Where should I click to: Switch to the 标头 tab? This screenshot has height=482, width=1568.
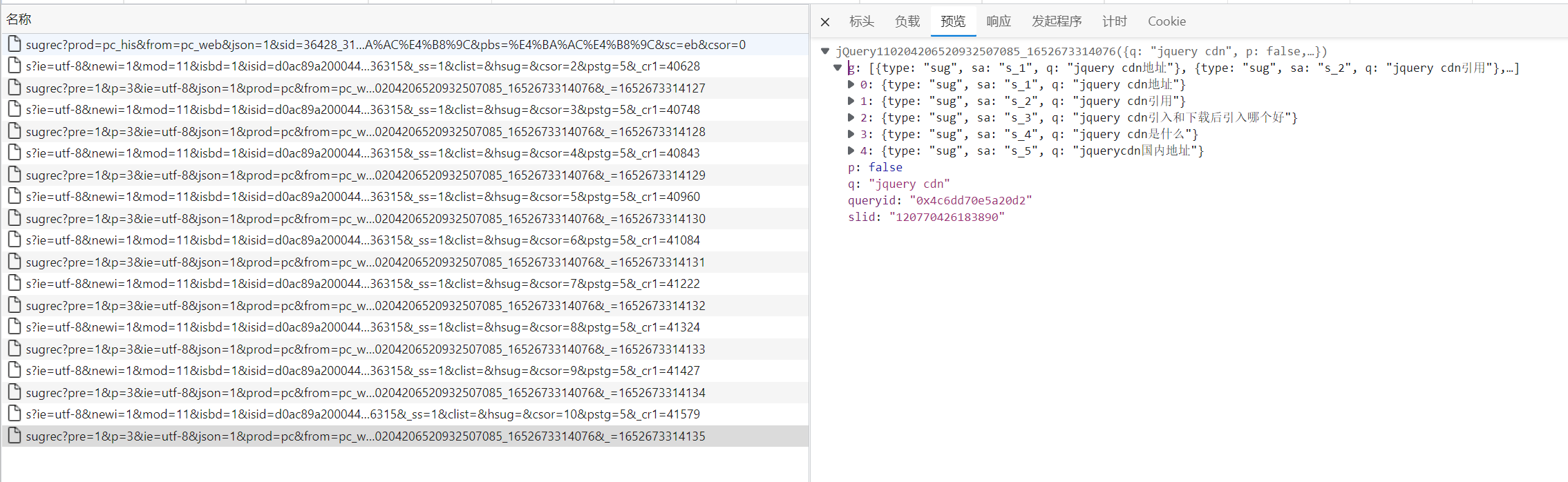coord(862,21)
